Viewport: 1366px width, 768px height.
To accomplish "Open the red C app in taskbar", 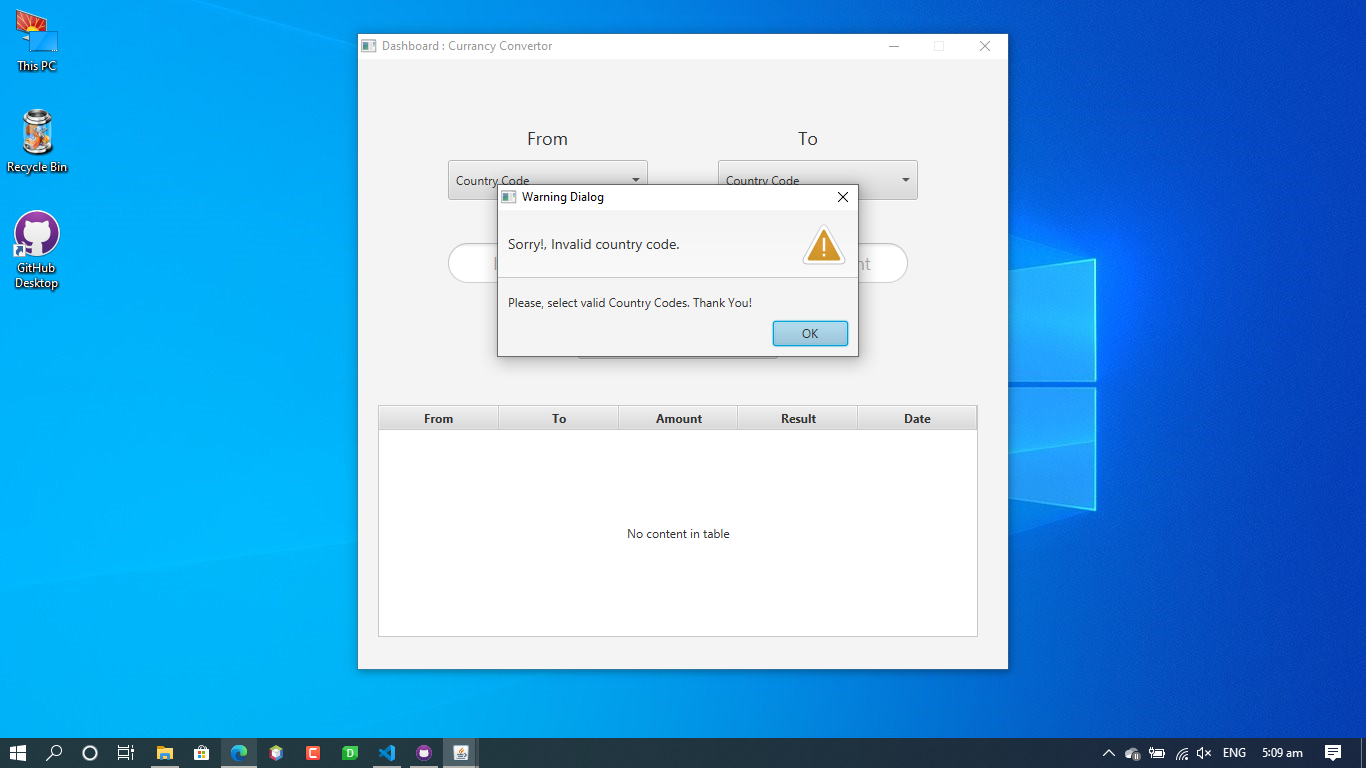I will point(313,753).
